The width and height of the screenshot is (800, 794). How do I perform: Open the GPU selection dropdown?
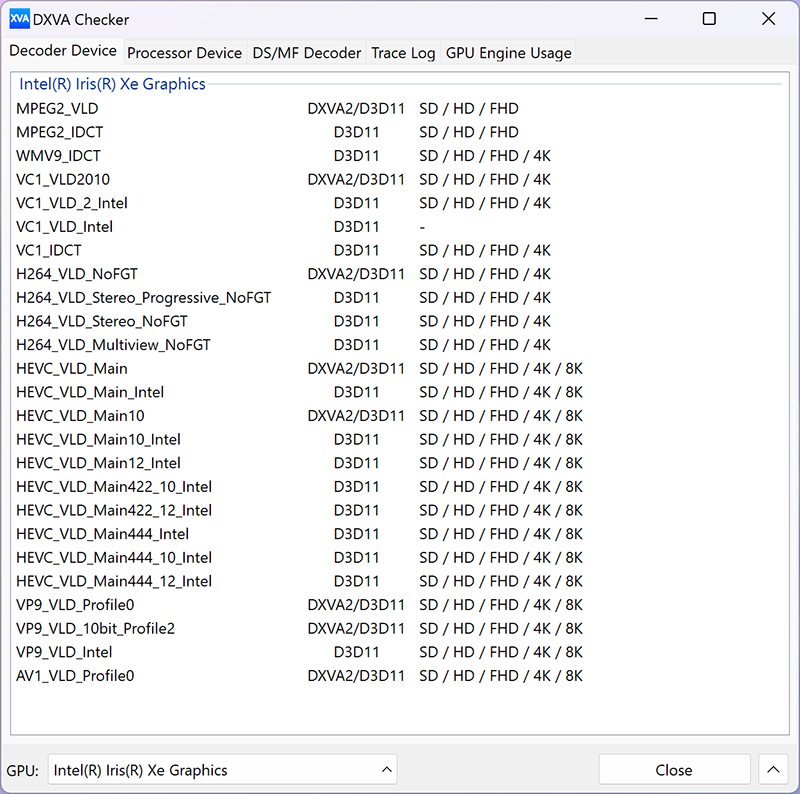(x=222, y=770)
